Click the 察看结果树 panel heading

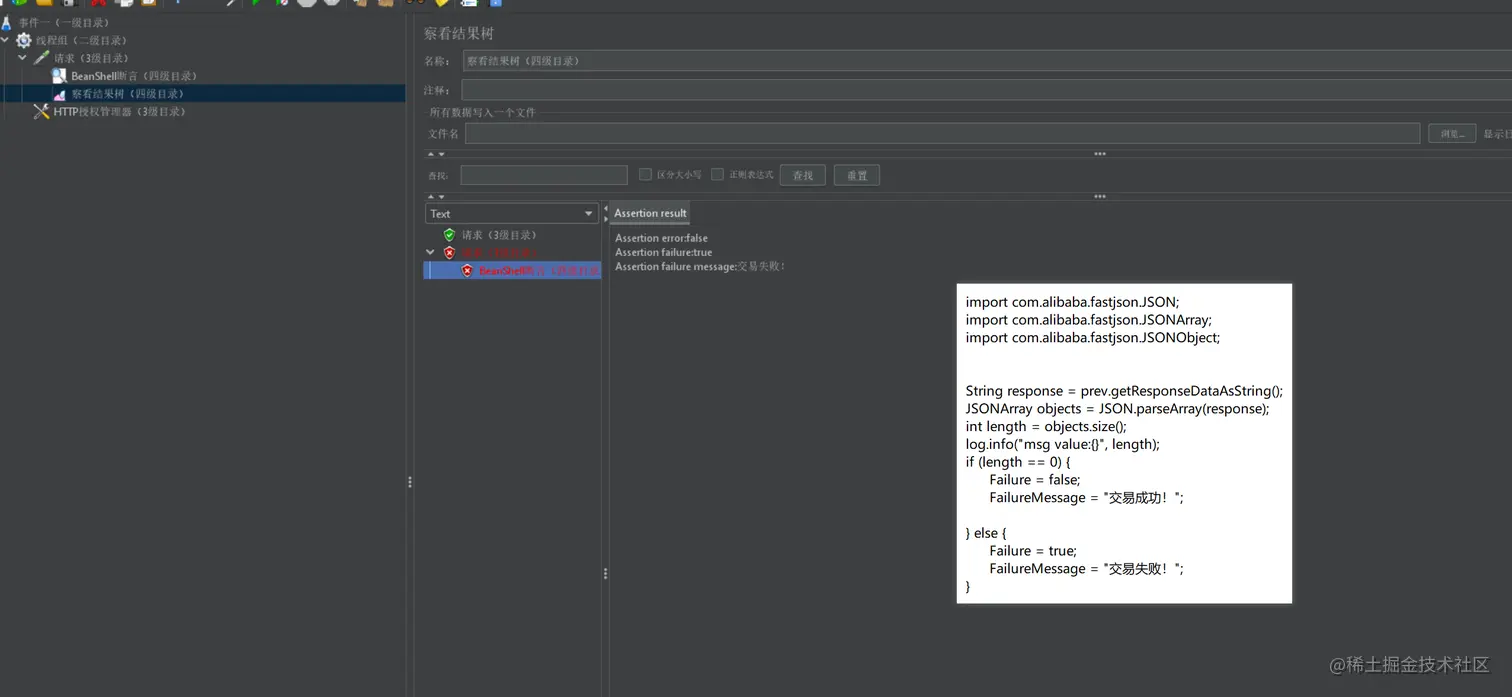459,33
